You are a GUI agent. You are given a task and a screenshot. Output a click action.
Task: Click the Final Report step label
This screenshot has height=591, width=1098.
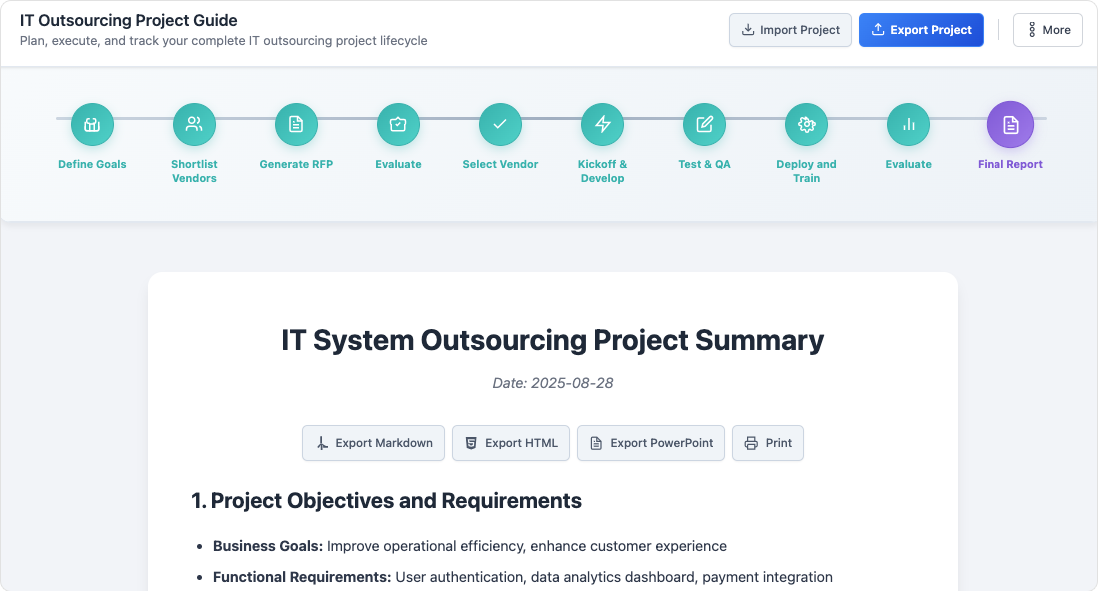point(1010,165)
